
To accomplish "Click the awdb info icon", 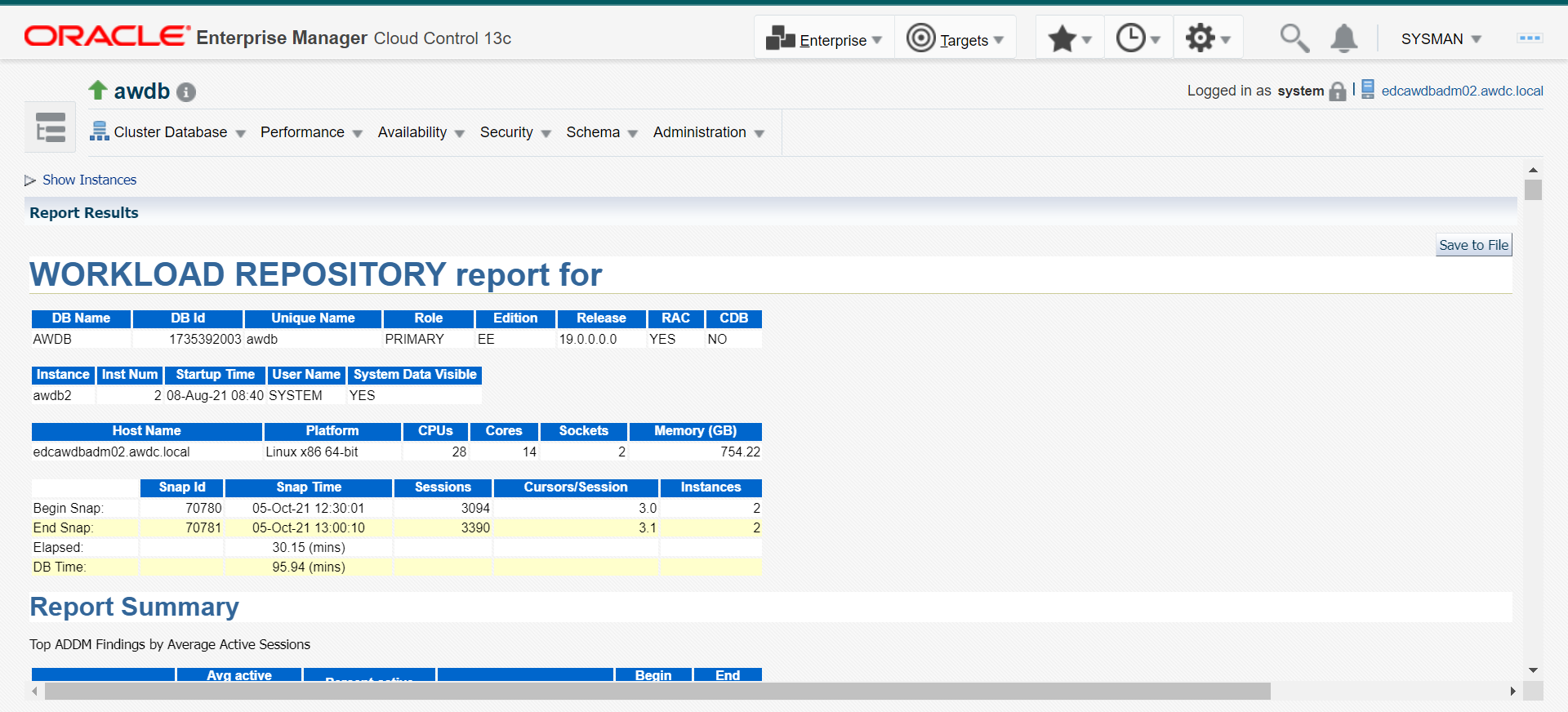I will point(186,92).
